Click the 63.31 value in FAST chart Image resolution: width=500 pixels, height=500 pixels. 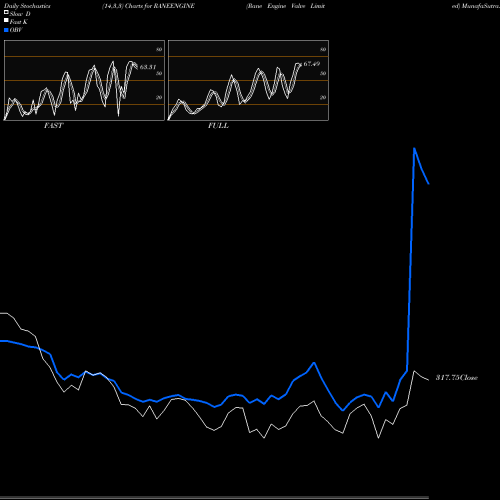148,67
